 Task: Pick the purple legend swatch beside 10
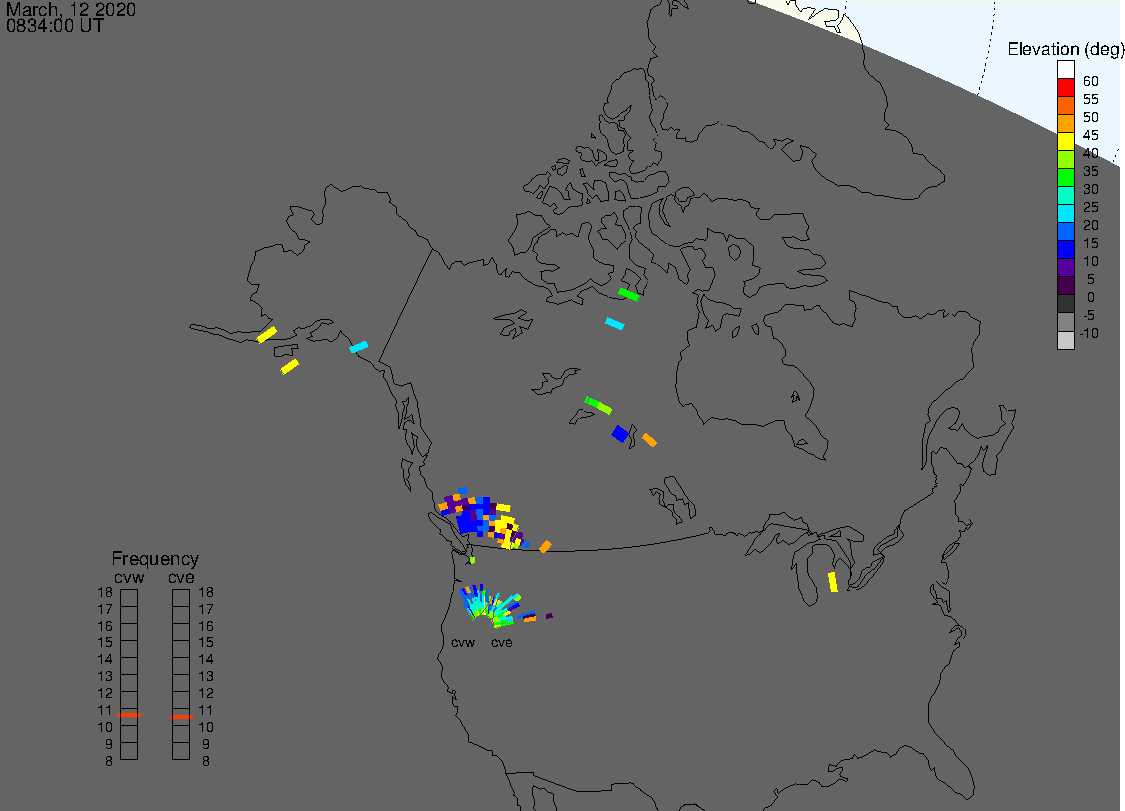coord(1065,267)
